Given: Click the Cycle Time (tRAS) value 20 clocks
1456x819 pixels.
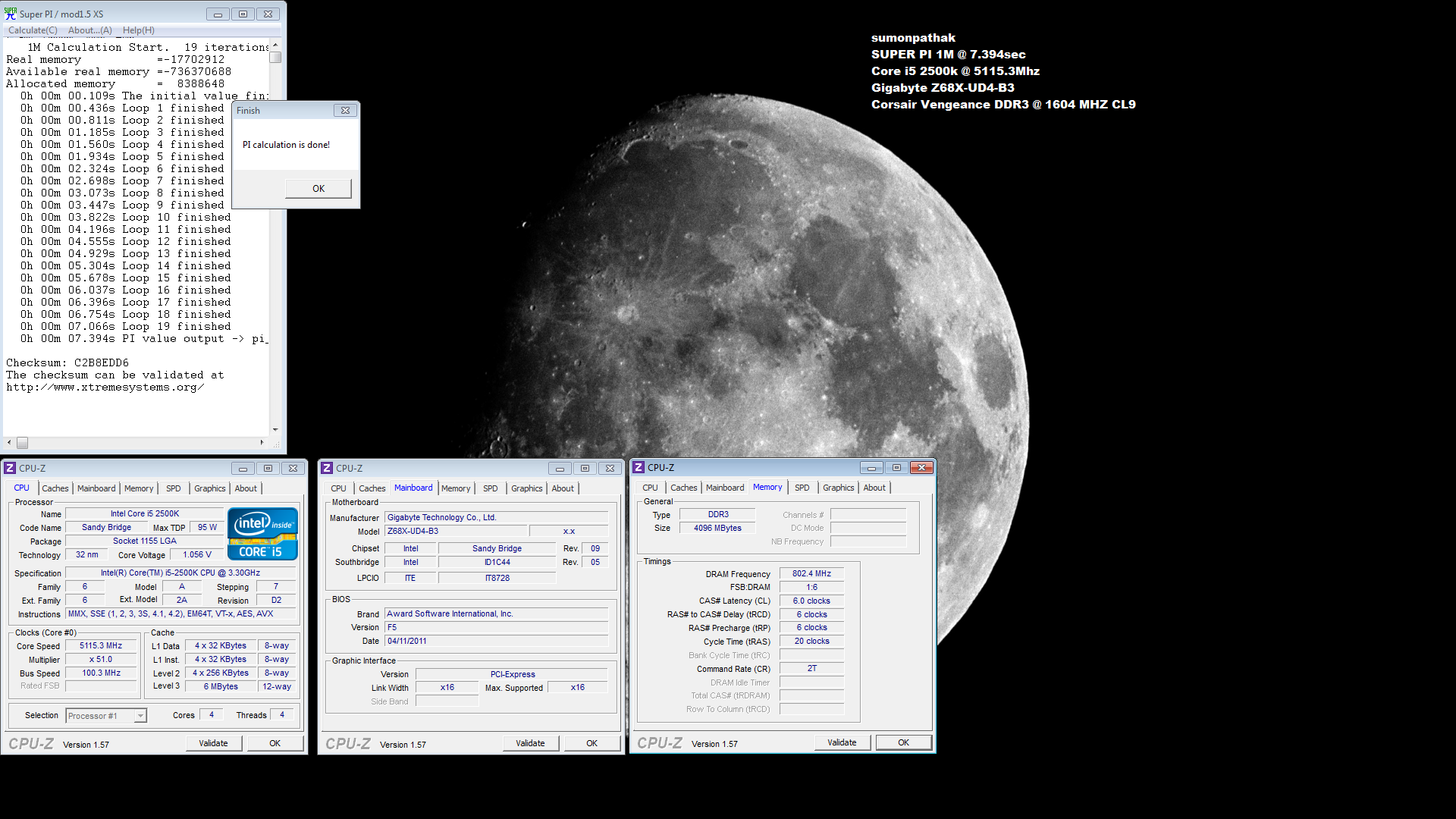Looking at the screenshot, I should pyautogui.click(x=811, y=641).
